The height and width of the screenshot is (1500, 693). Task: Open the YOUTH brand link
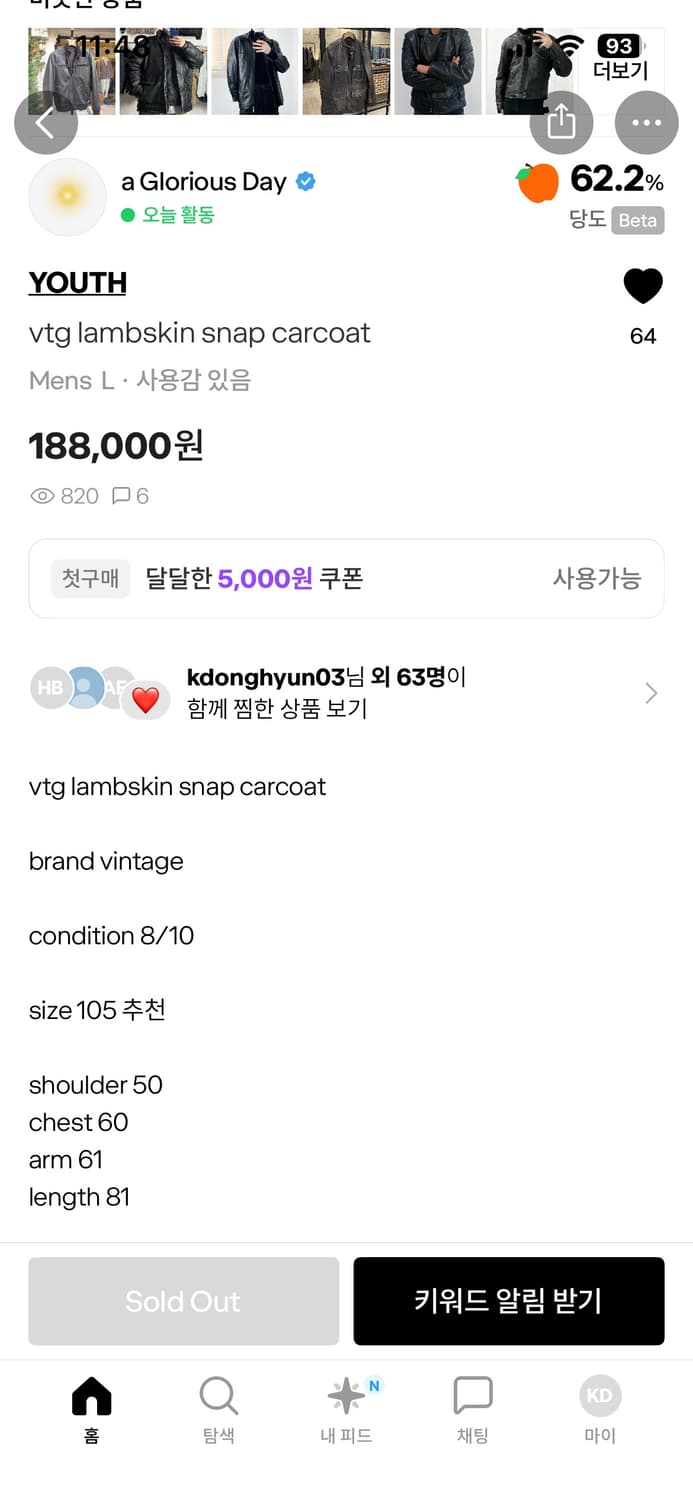click(x=78, y=283)
